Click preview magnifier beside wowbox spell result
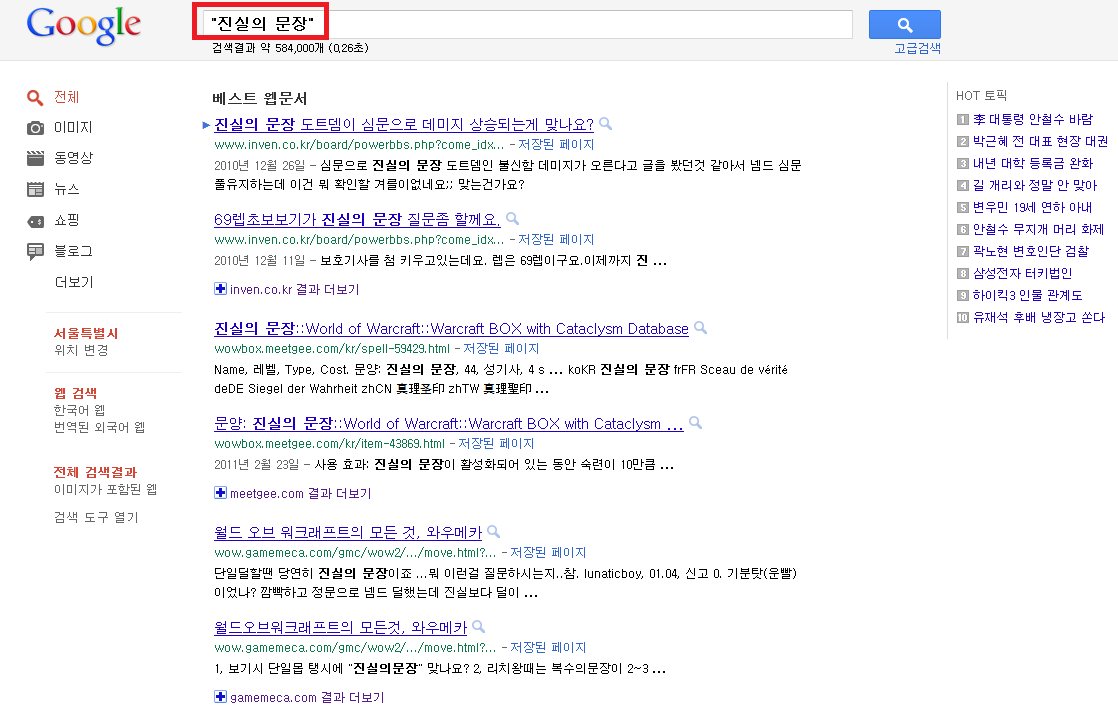1118x716 pixels. tap(700, 328)
